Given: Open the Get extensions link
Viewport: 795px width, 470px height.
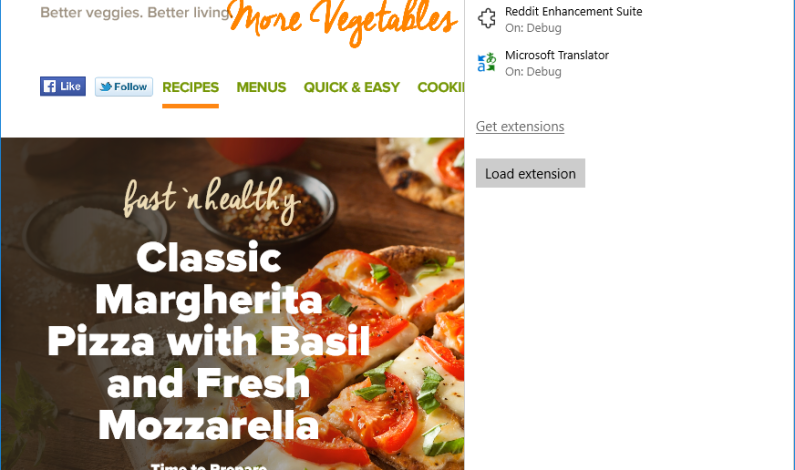Looking at the screenshot, I should tap(520, 126).
